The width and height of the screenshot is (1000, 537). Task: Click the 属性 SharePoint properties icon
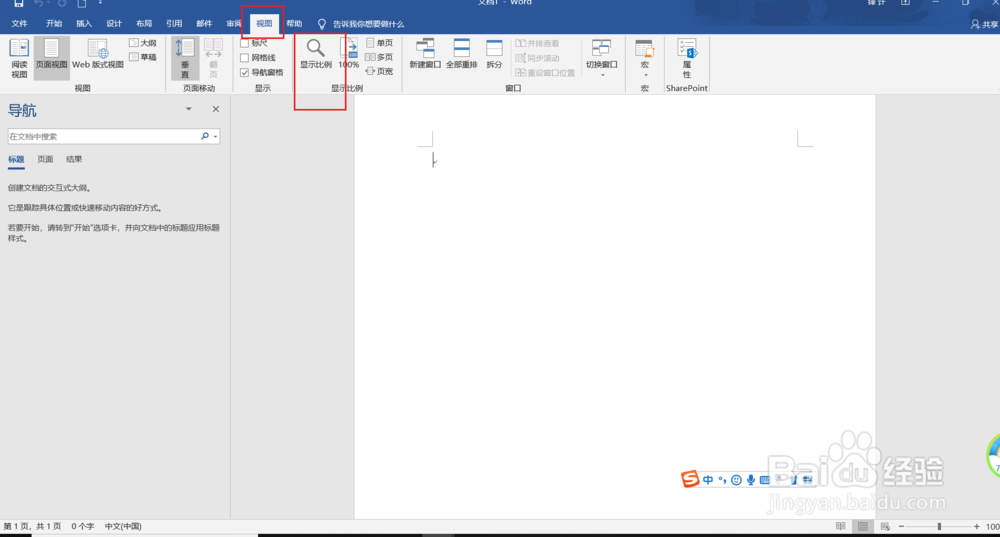[687, 57]
